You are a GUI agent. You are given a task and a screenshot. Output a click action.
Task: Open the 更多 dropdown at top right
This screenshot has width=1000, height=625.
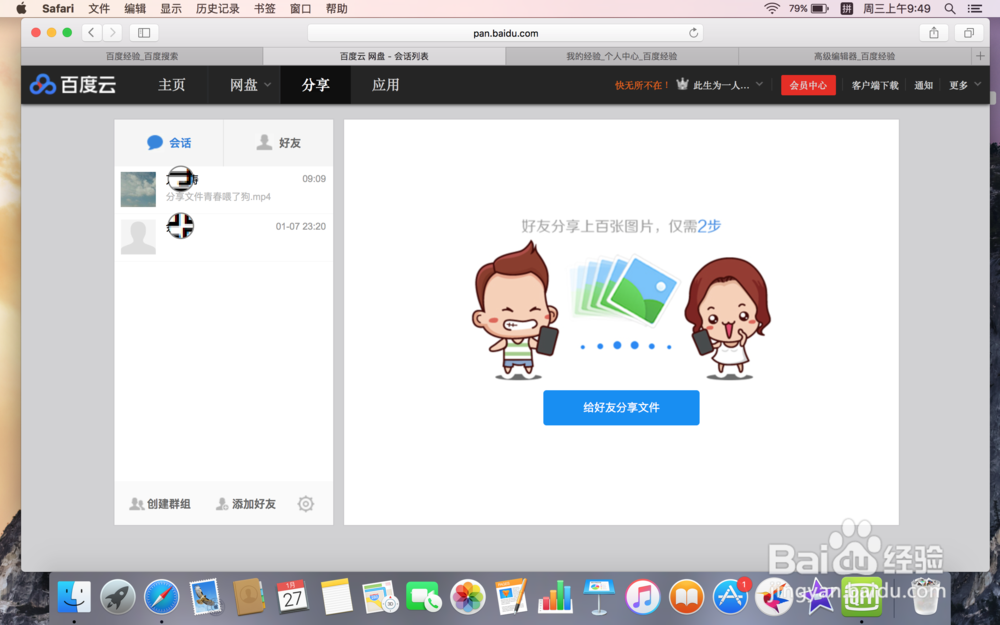(x=961, y=86)
